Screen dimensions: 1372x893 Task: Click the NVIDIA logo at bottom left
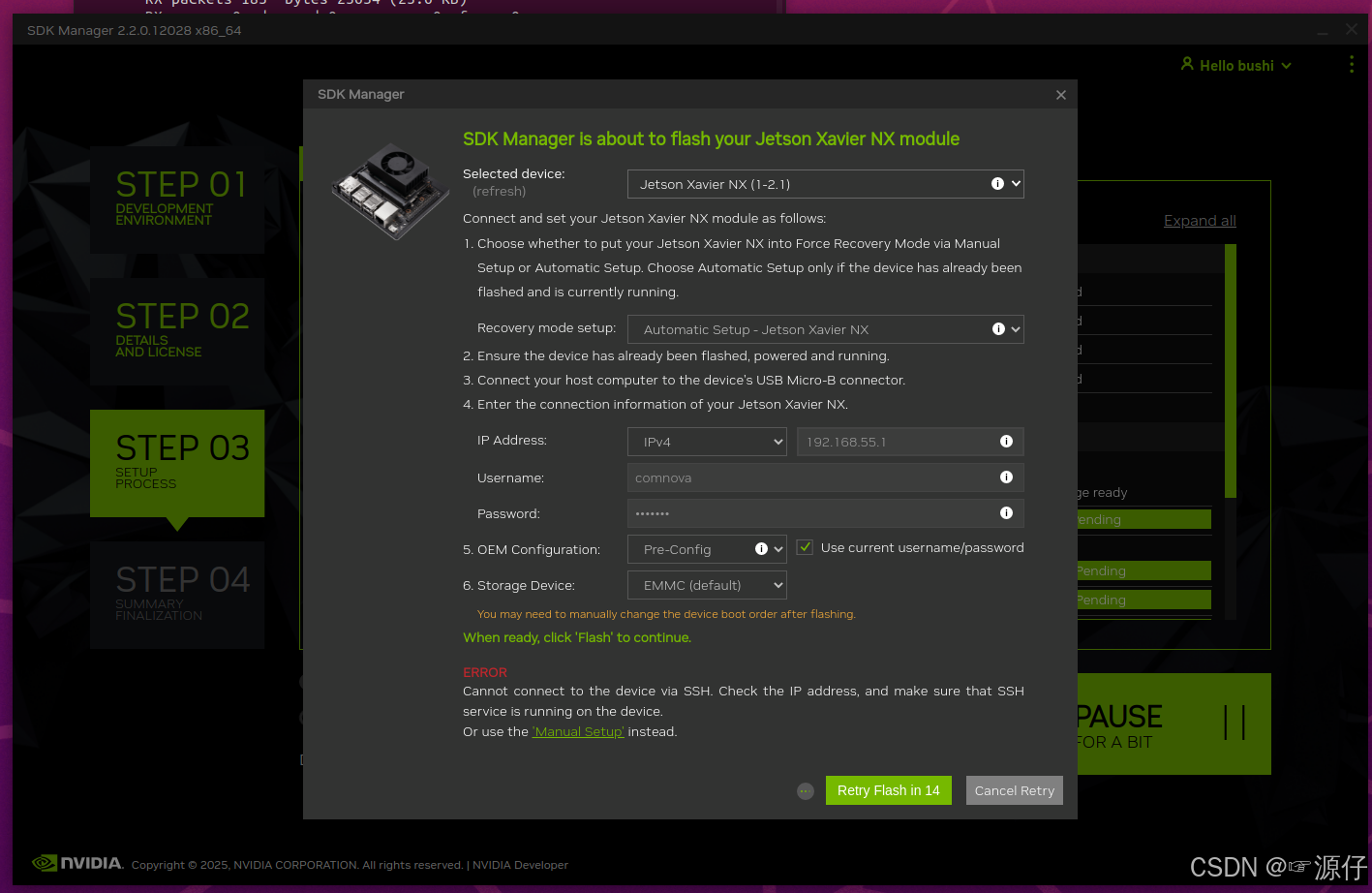coord(77,863)
